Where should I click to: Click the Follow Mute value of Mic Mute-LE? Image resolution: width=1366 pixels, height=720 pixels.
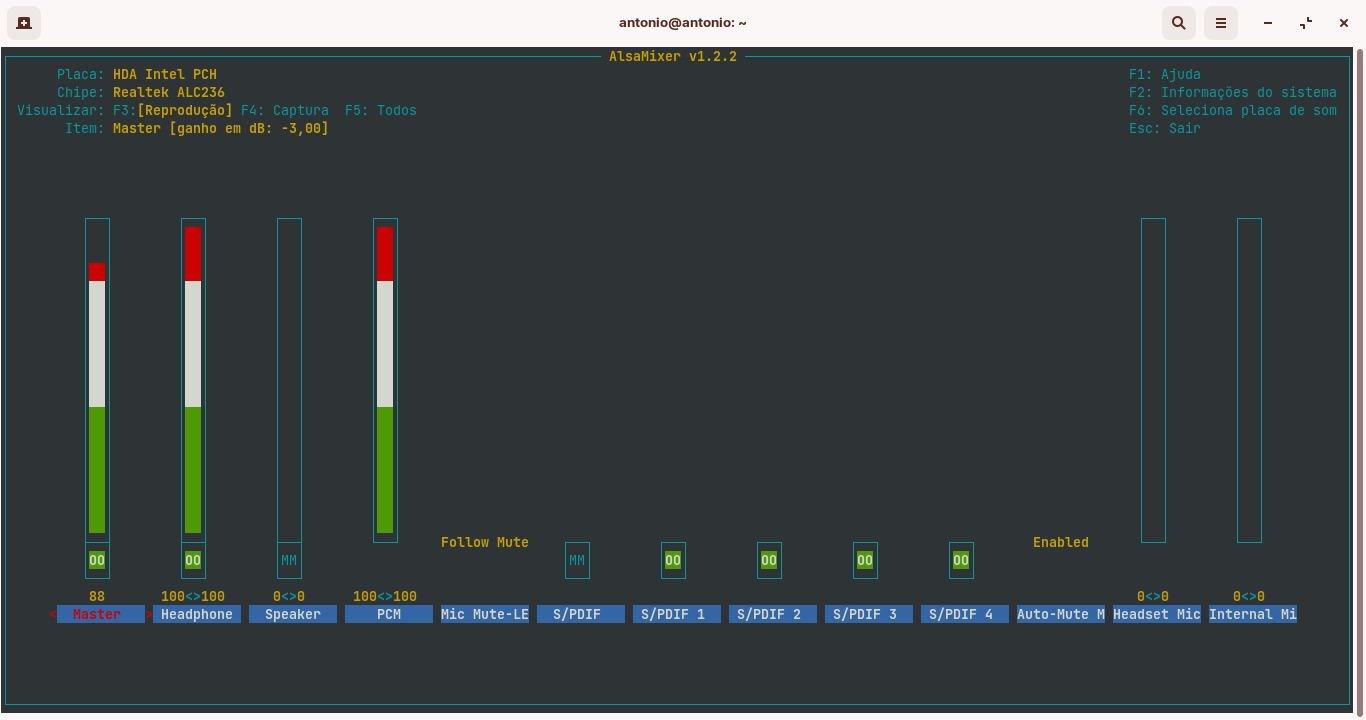click(485, 542)
